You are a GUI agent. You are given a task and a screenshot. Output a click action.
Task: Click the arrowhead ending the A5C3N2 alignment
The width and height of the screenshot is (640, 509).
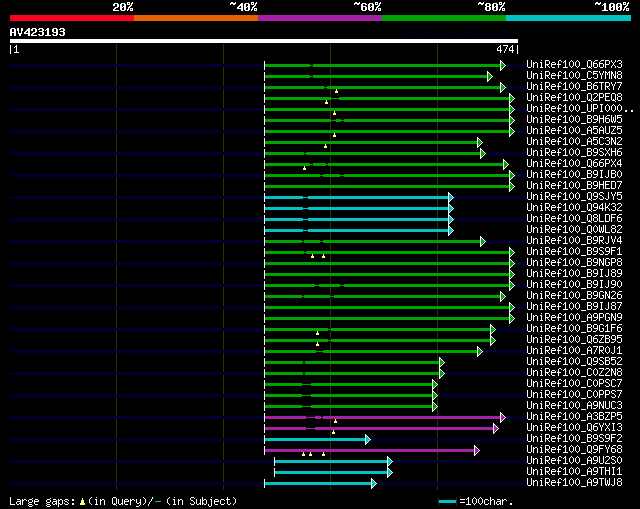pos(480,142)
